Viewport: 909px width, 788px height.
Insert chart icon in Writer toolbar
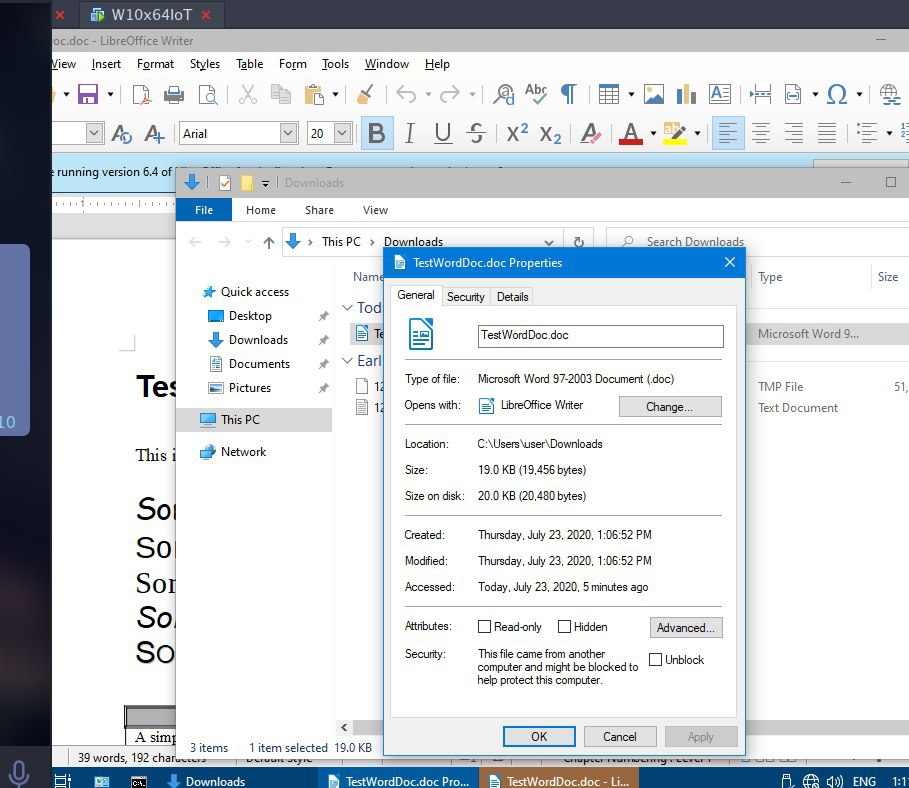pos(686,94)
